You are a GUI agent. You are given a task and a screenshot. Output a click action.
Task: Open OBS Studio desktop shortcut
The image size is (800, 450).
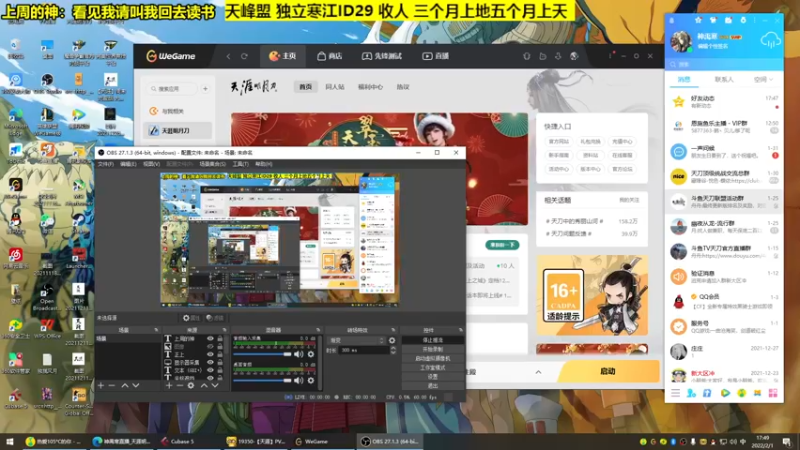47,84
